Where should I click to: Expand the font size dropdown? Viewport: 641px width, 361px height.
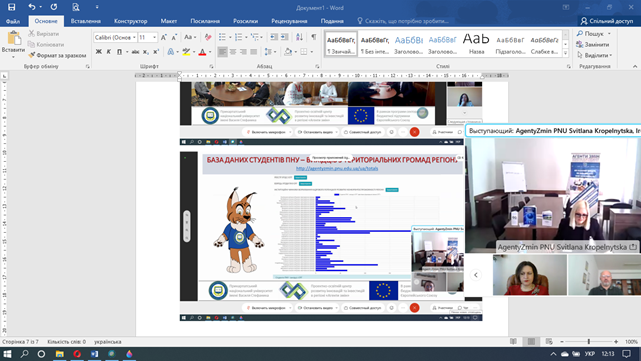point(155,37)
